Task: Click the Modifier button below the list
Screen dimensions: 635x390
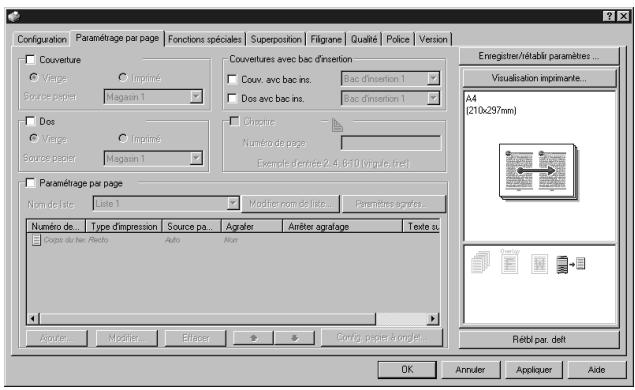Action: pyautogui.click(x=126, y=338)
